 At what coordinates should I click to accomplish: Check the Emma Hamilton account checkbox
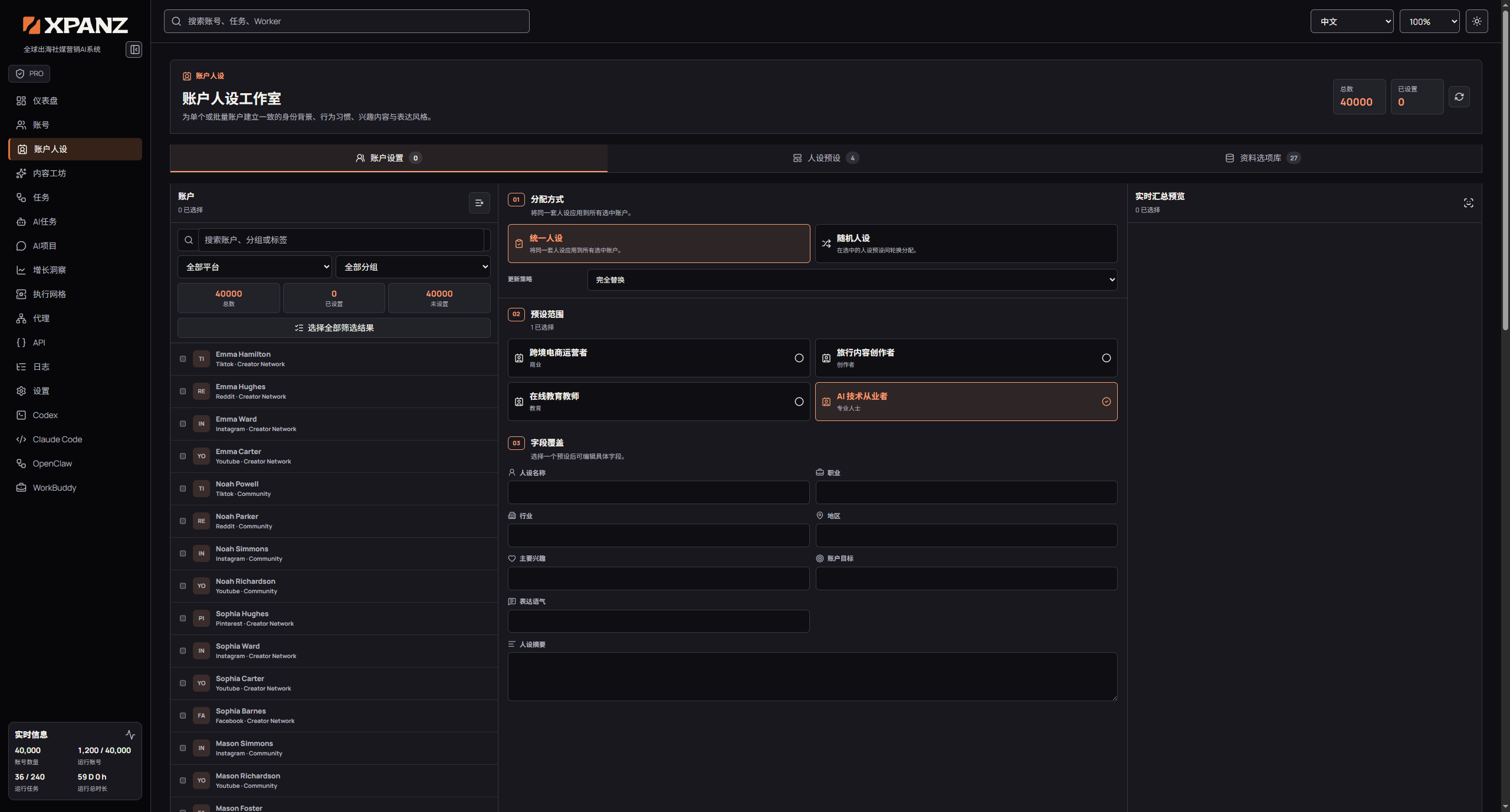183,359
